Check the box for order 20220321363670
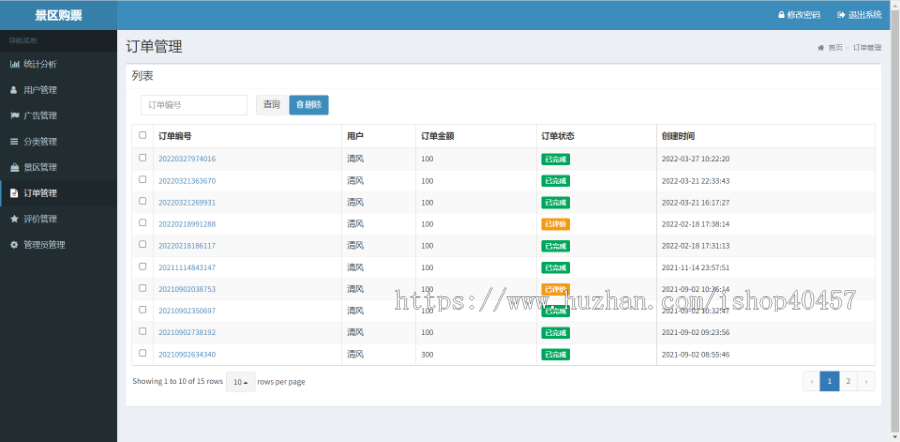This screenshot has width=900, height=442. tap(143, 180)
